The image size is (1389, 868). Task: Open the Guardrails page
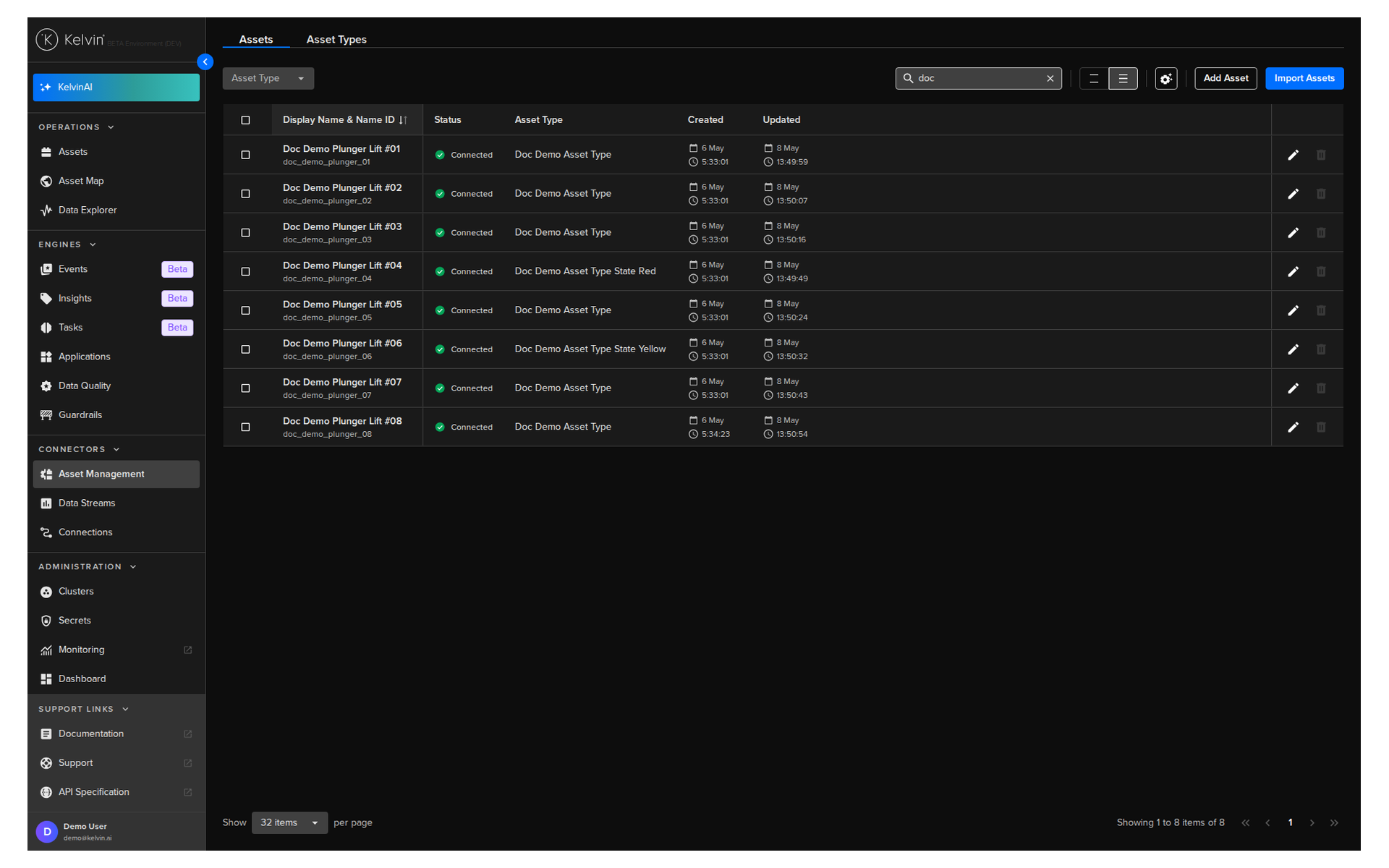click(x=116, y=415)
